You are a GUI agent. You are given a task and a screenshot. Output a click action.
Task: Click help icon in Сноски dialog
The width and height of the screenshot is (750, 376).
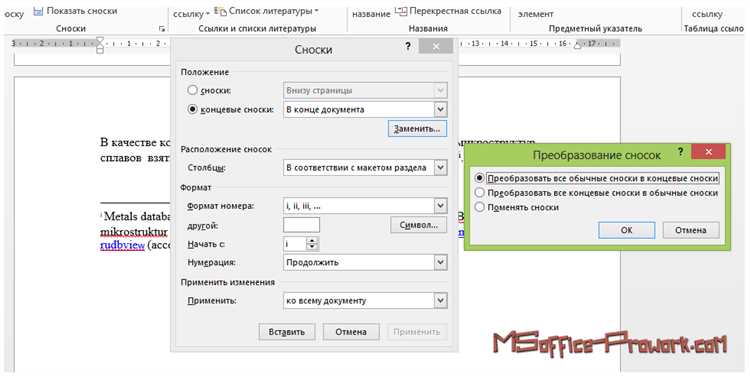pos(408,46)
